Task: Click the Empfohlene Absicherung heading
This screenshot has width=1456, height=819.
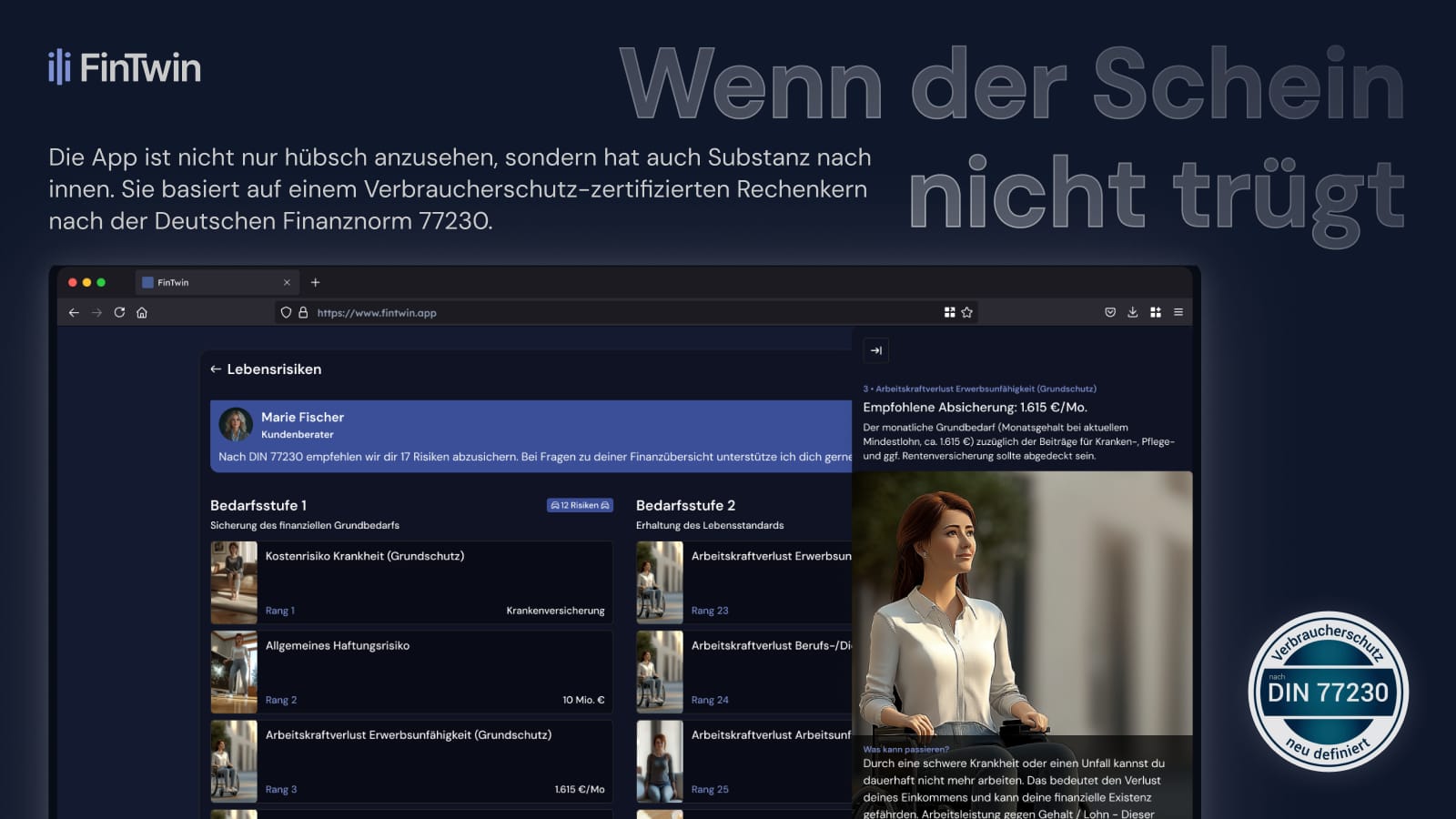Action: 975,407
